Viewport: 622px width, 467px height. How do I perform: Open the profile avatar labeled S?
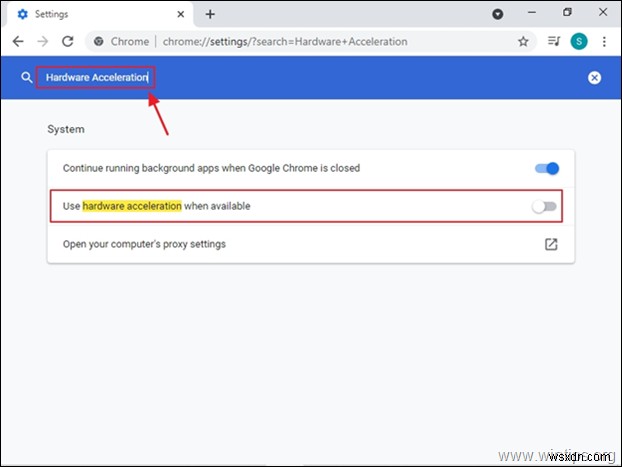point(579,41)
